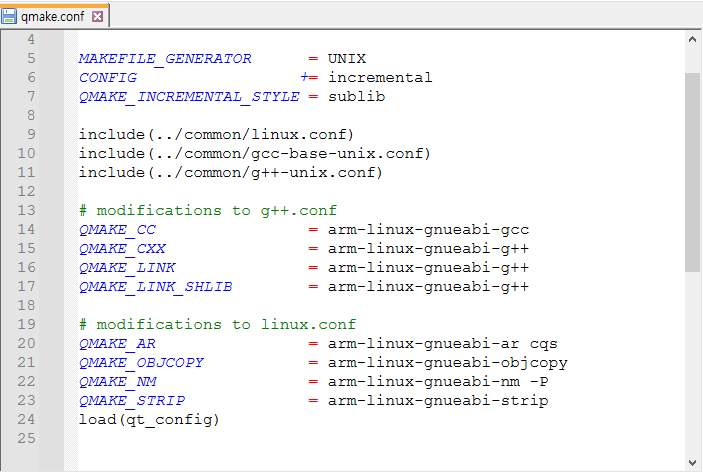
Task: Click load(qt_config) line
Action: [x=149, y=420]
